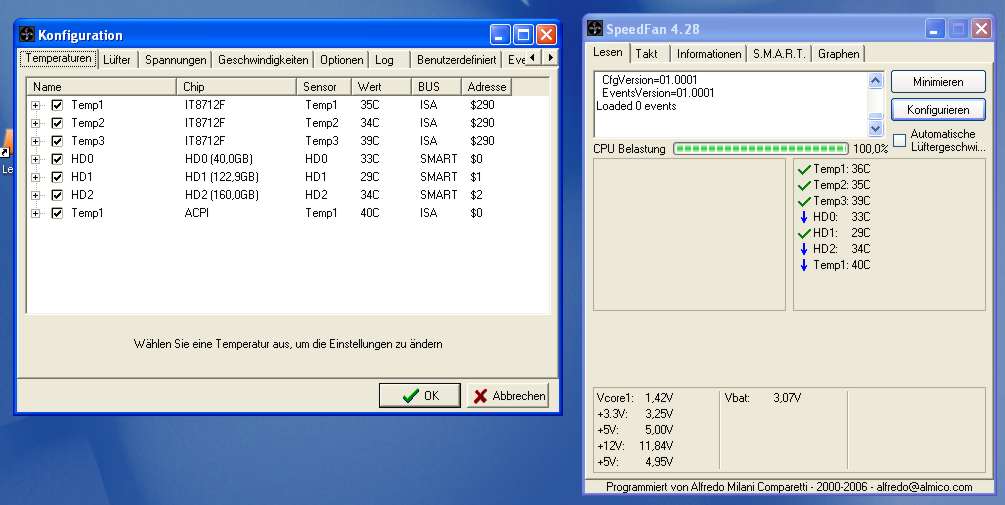Open the Graphen tab in SpeedFan
This screenshot has width=1005, height=505.
point(838,54)
